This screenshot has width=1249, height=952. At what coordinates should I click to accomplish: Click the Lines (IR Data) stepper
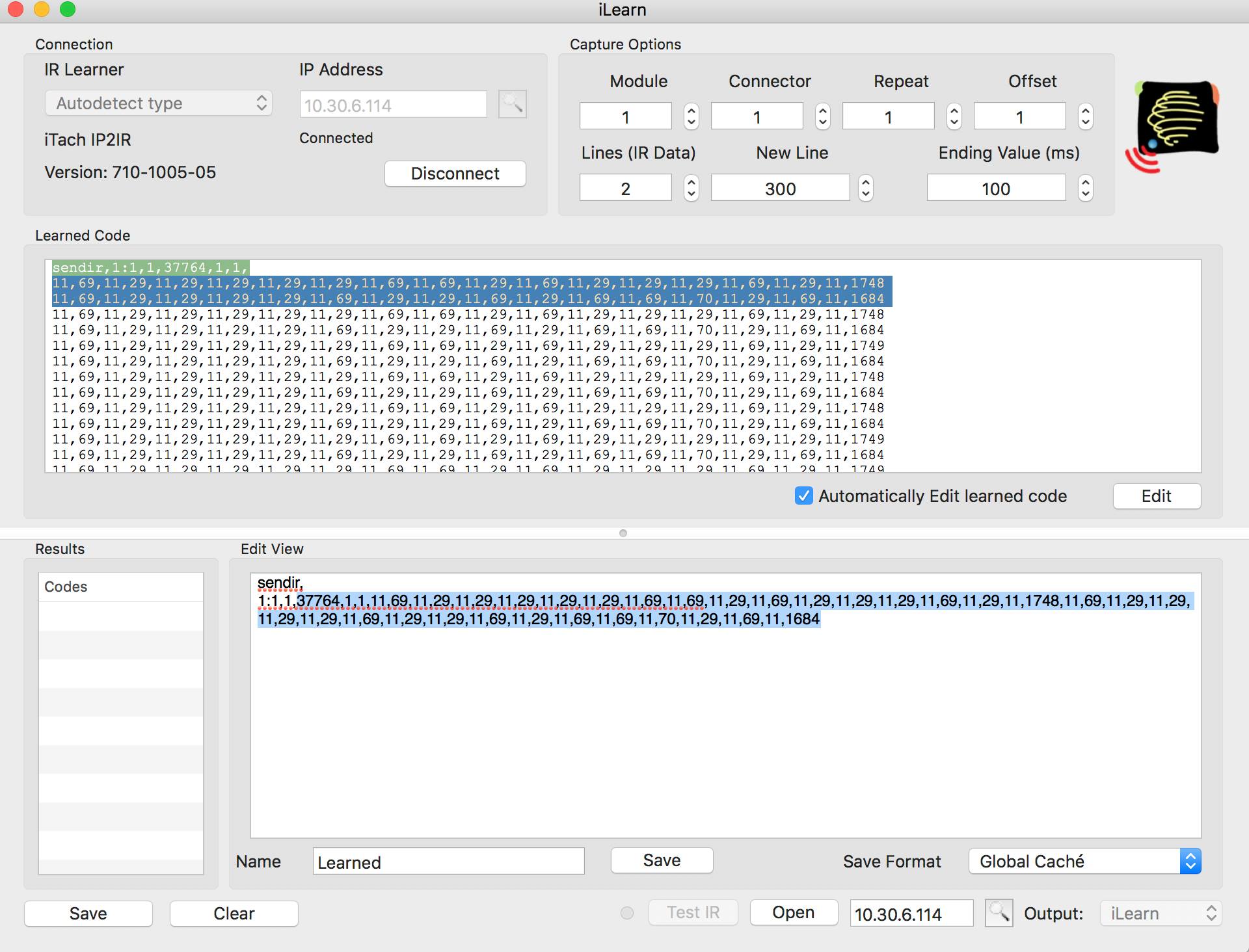pos(692,189)
